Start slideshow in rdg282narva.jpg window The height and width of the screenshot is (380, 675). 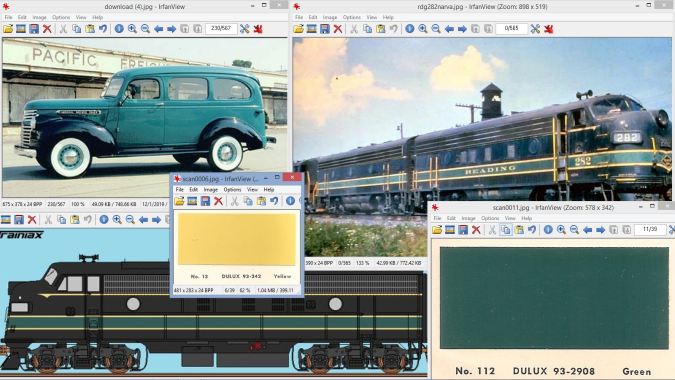[311, 29]
